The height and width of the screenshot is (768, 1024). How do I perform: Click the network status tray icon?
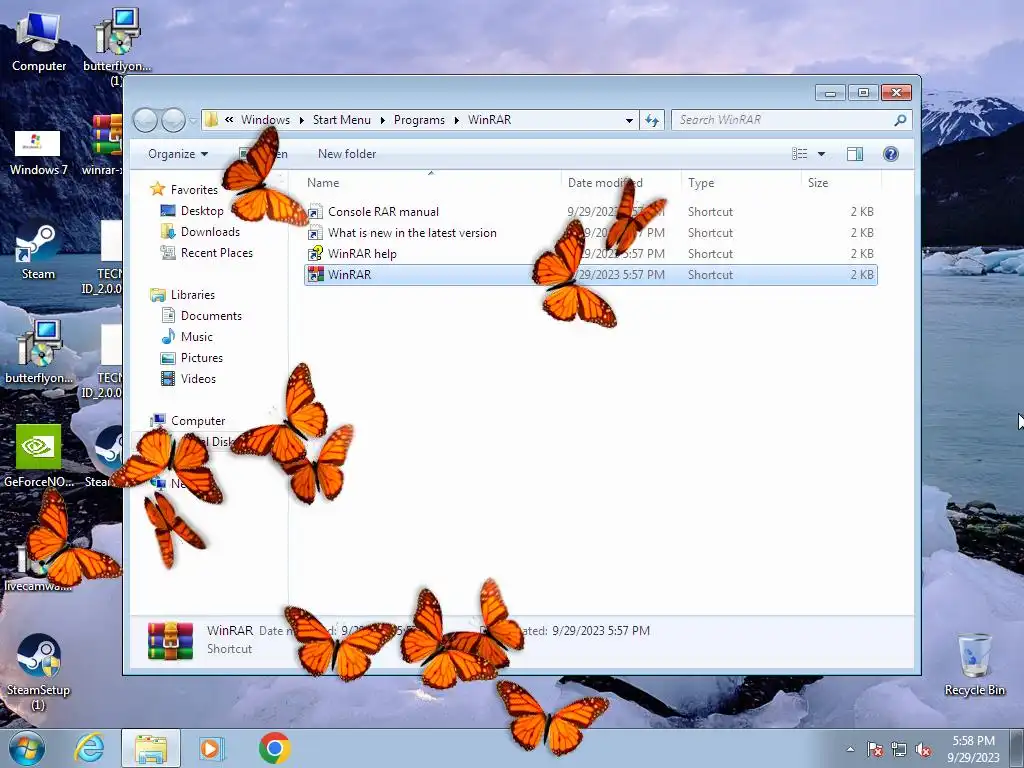pos(899,749)
